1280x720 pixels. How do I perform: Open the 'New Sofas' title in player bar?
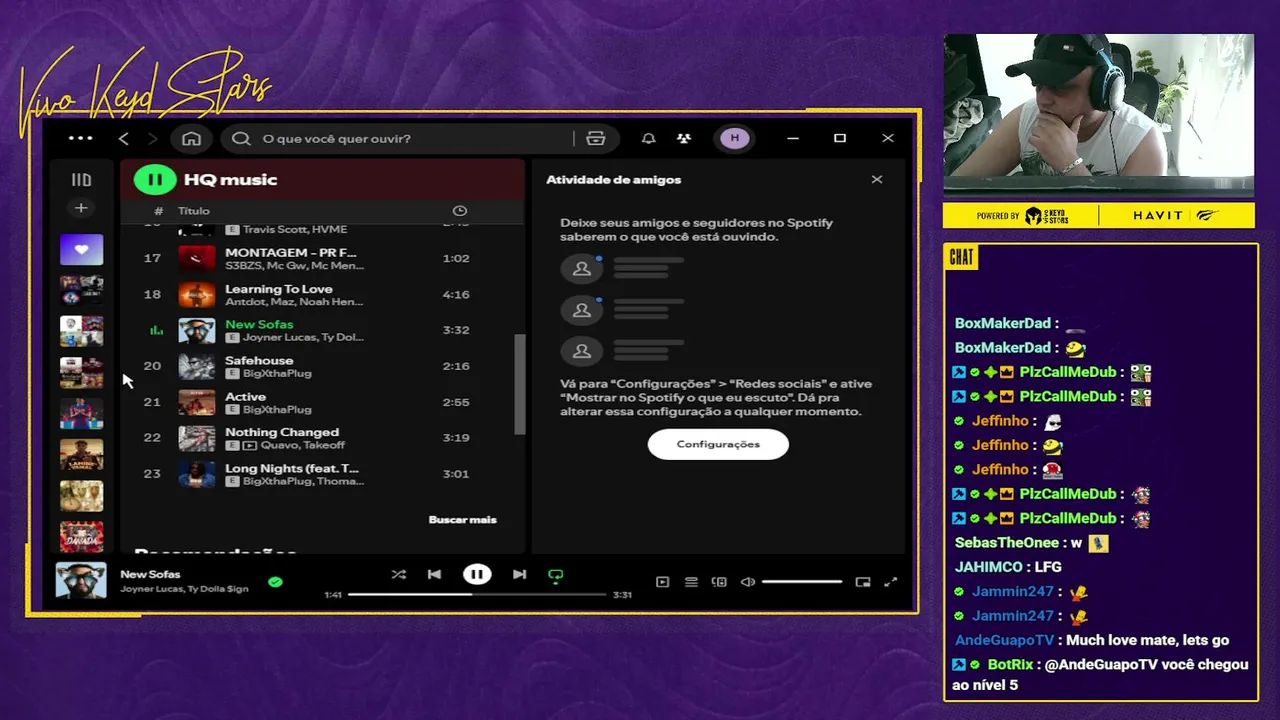click(150, 574)
